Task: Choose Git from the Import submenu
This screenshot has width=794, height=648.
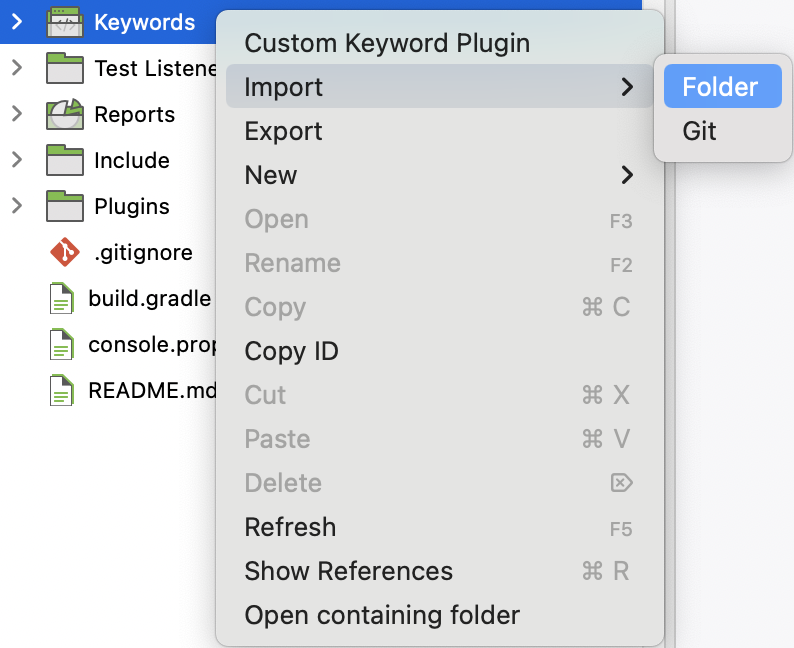Action: click(x=700, y=131)
